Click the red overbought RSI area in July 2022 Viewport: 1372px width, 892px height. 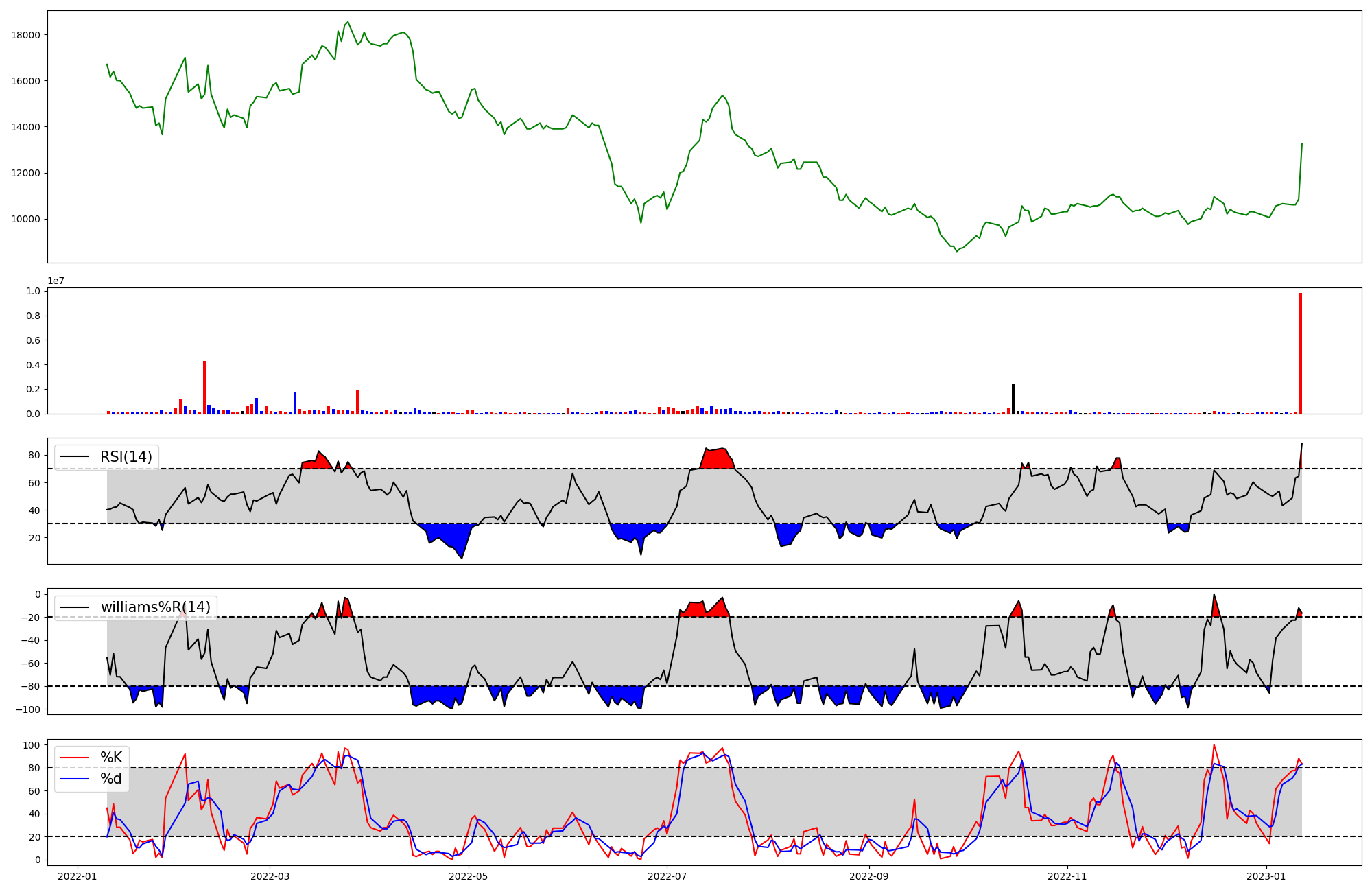(x=717, y=459)
